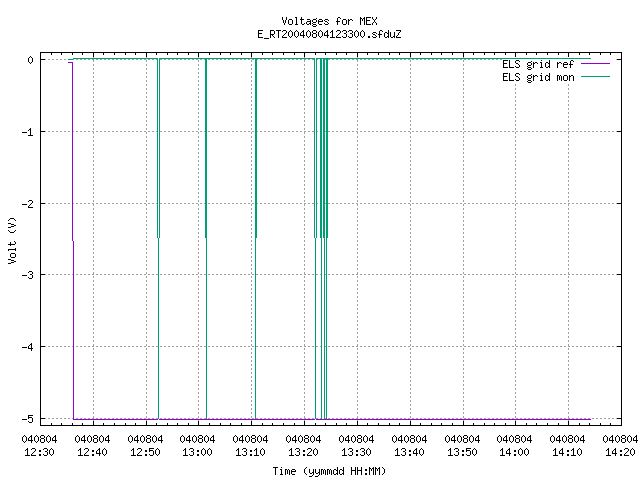This screenshot has width=640, height=480.
Task: Click the green ELS grid mon legend line
Action: [x=596, y=76]
